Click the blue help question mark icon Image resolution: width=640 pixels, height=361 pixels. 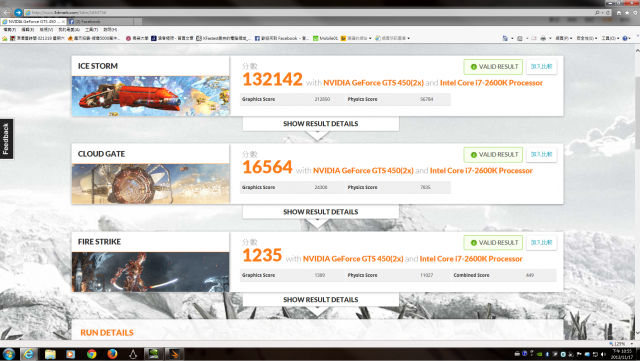point(625,38)
